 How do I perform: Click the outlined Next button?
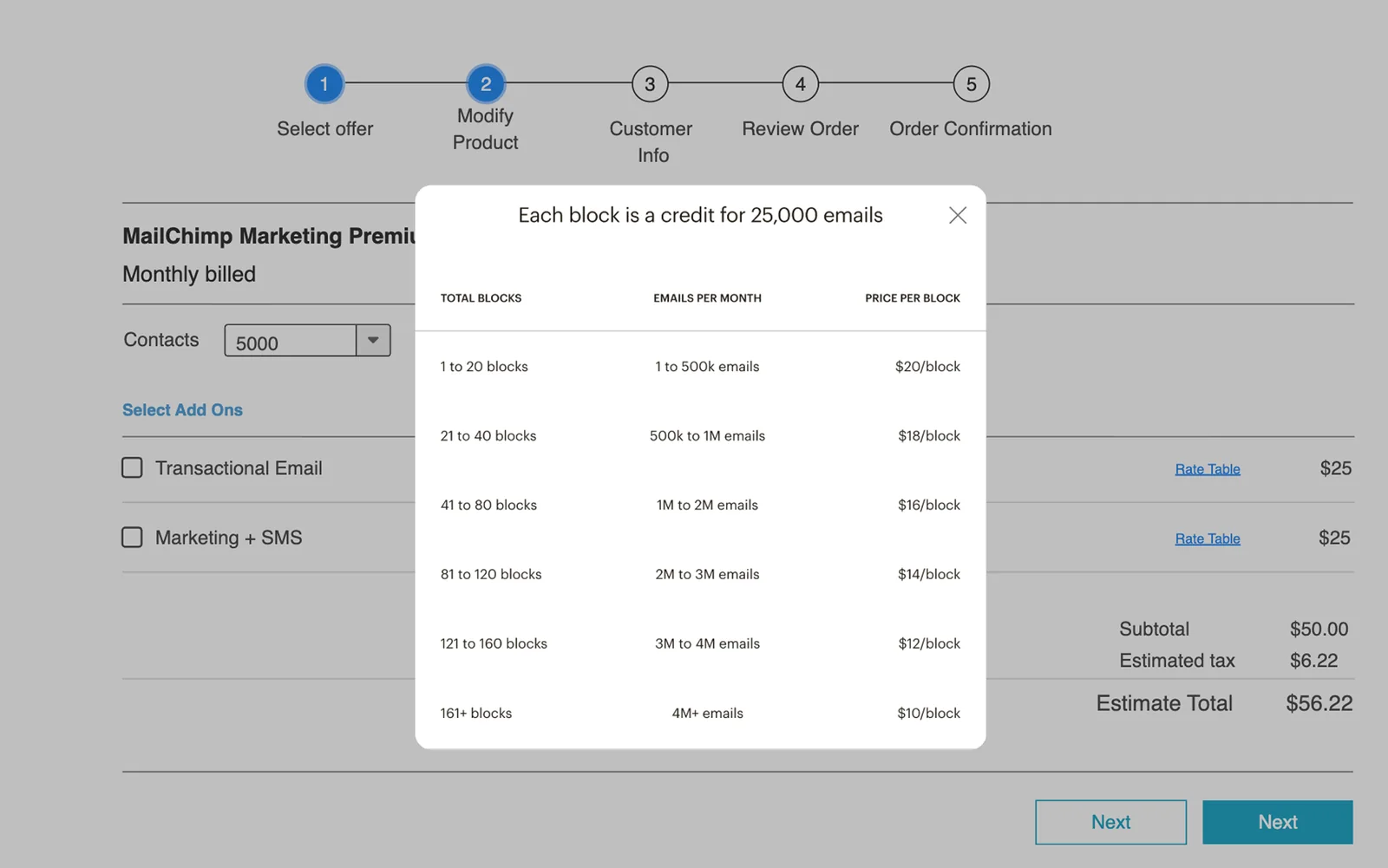[x=1110, y=822]
